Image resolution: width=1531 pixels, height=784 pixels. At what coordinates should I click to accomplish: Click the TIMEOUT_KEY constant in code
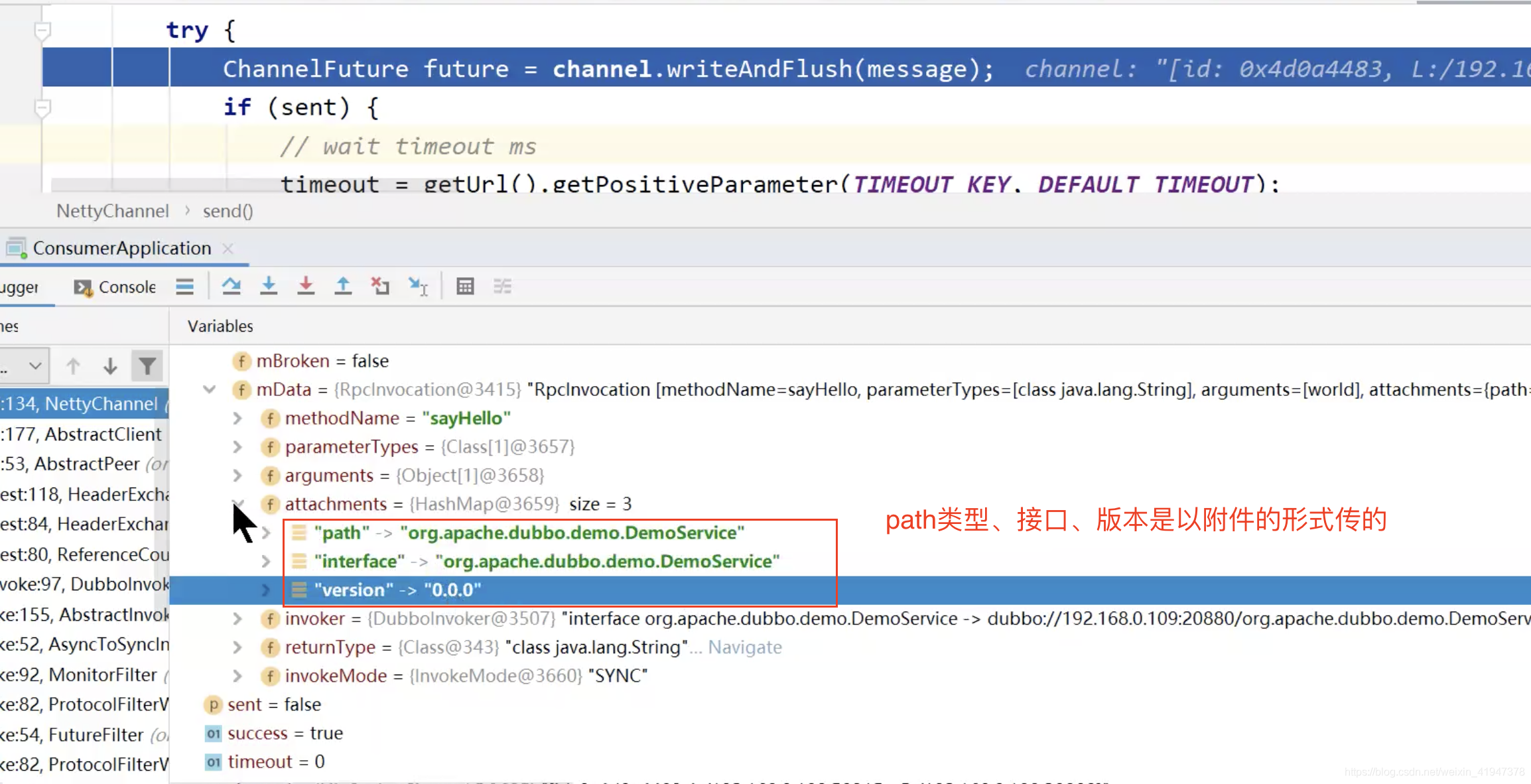(x=931, y=184)
